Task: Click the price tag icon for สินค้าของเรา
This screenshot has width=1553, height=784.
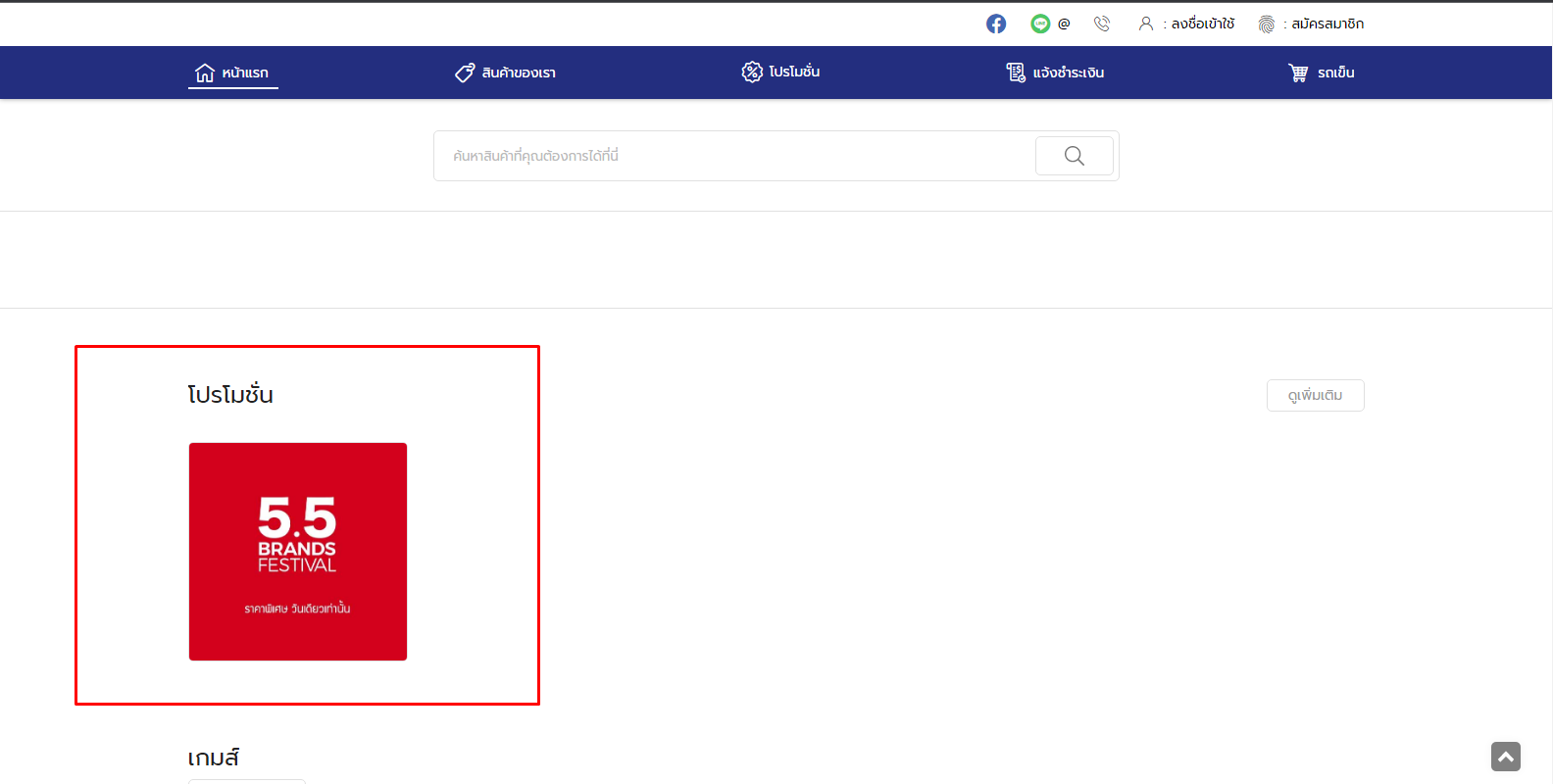Action: coord(465,73)
